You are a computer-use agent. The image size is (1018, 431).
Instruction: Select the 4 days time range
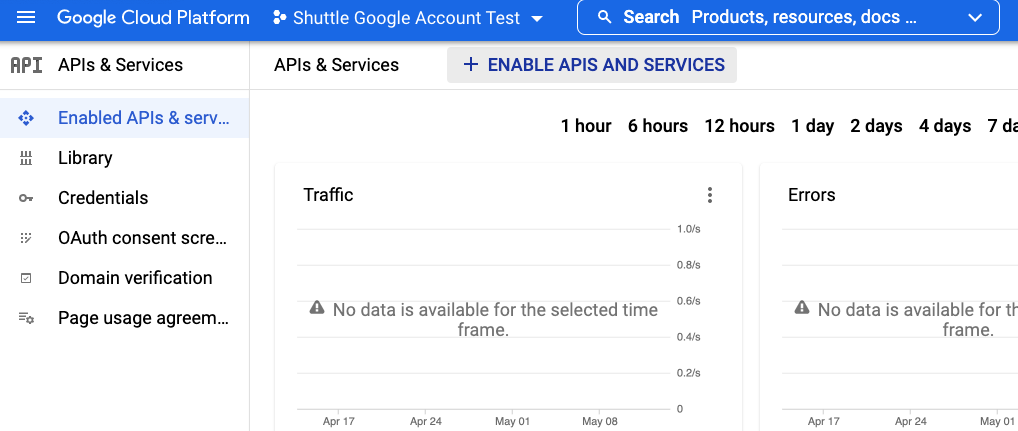[x=945, y=126]
